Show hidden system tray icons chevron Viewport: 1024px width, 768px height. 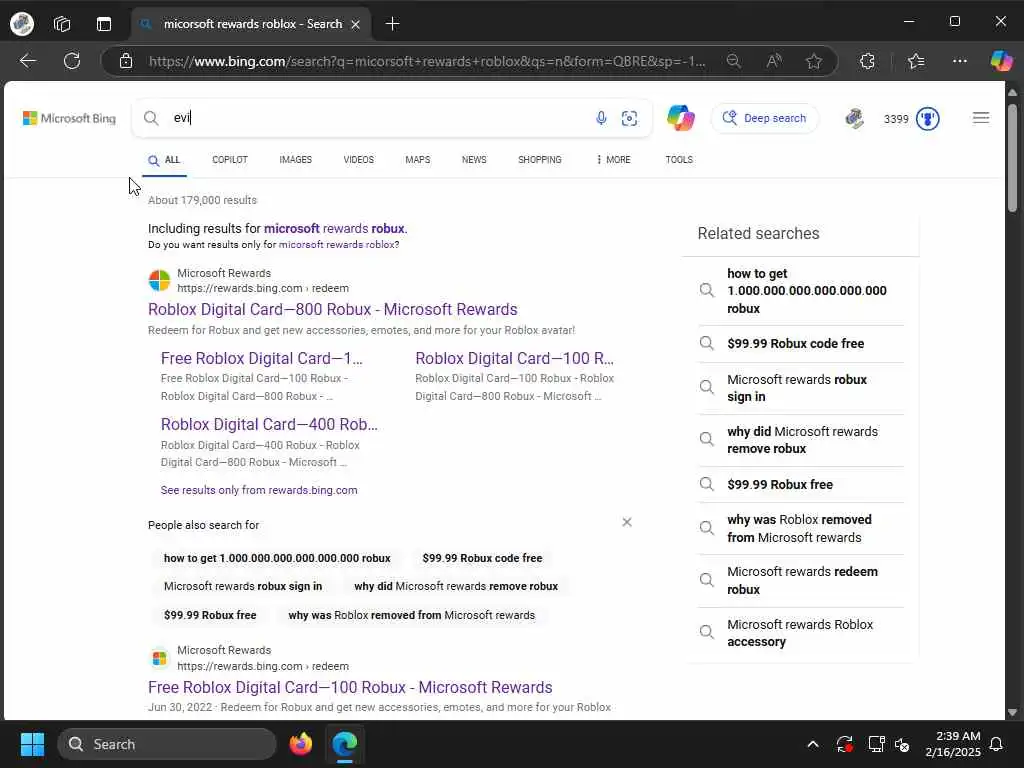[x=812, y=744]
